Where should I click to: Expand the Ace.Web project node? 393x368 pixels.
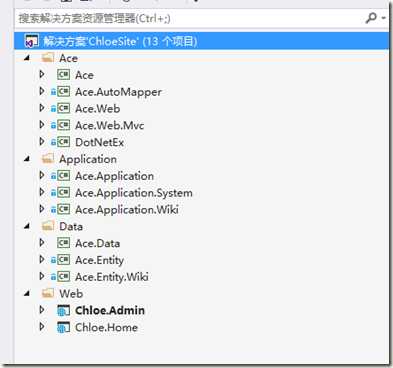click(42, 108)
